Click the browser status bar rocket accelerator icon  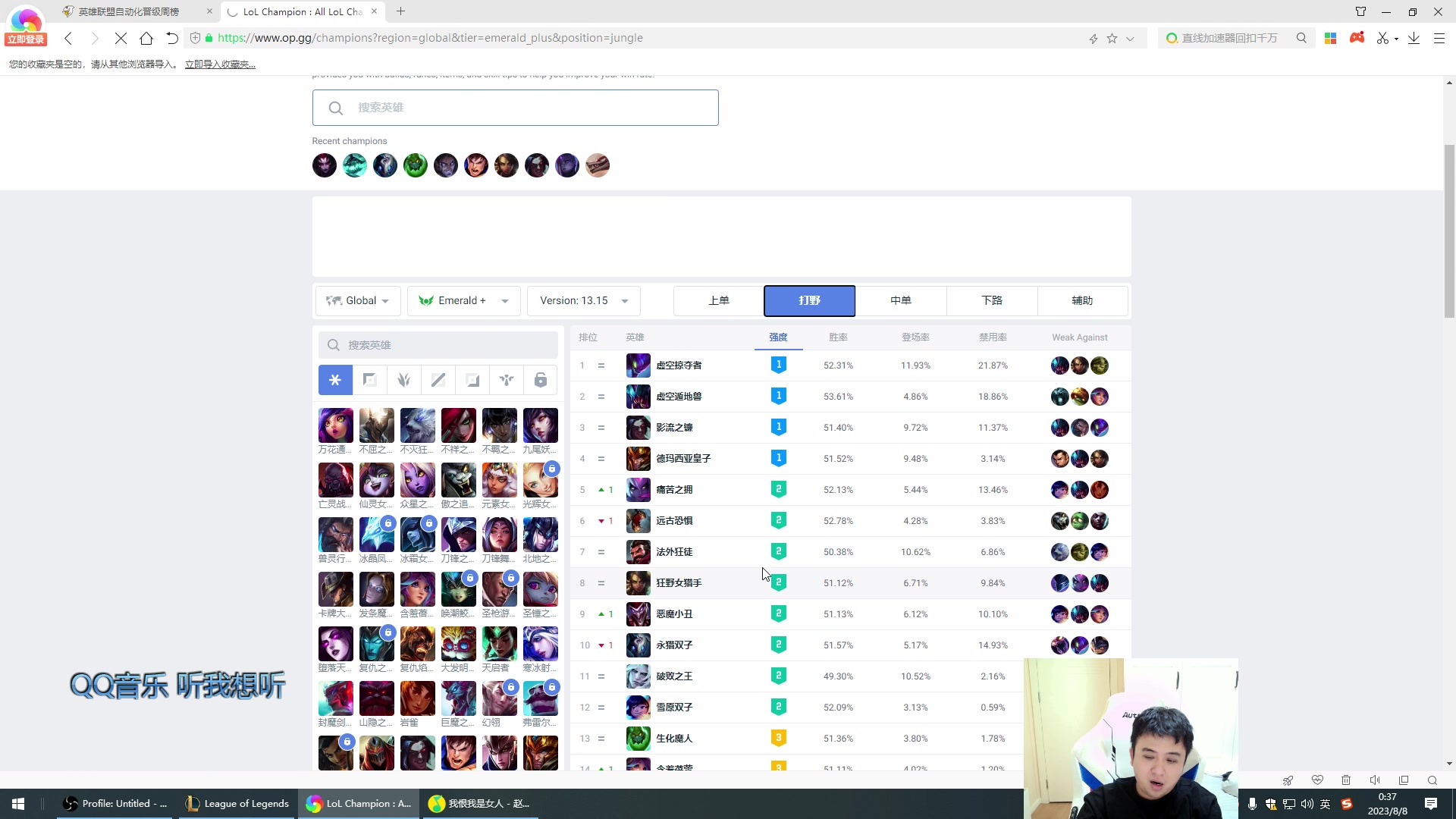1288,780
